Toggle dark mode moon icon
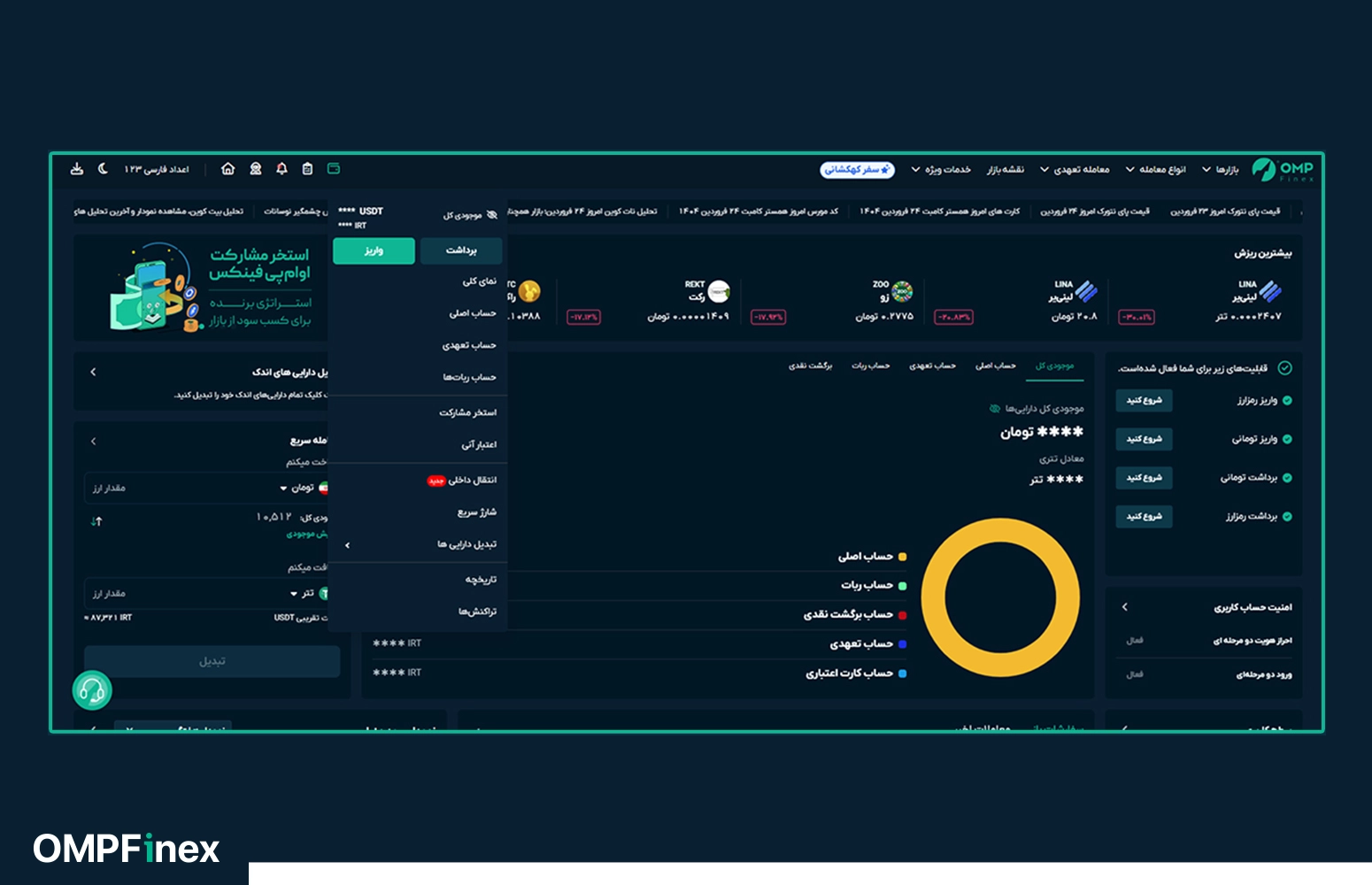 point(103,168)
